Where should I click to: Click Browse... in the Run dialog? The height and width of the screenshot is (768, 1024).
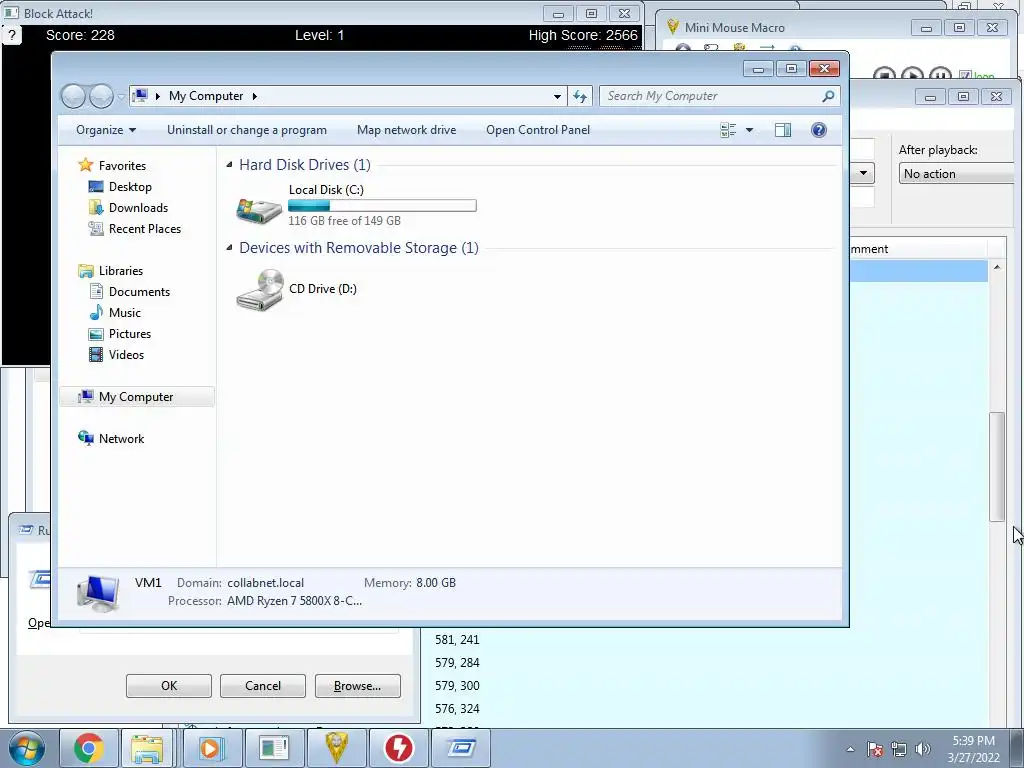point(357,686)
